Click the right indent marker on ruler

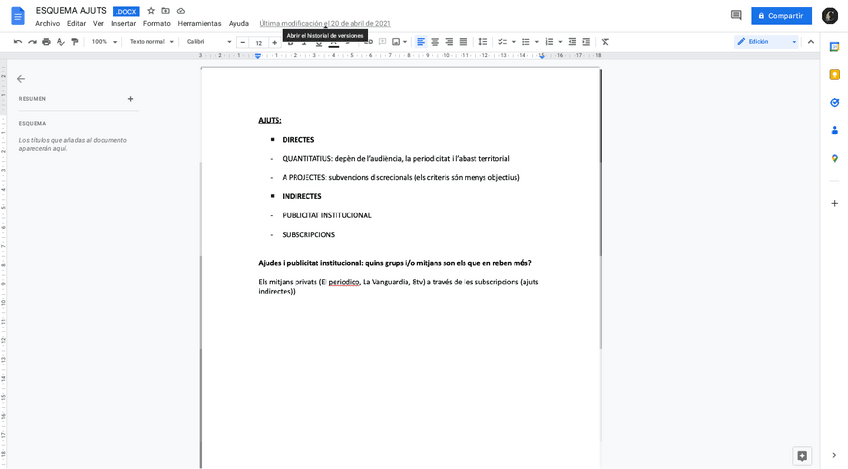[x=541, y=56]
